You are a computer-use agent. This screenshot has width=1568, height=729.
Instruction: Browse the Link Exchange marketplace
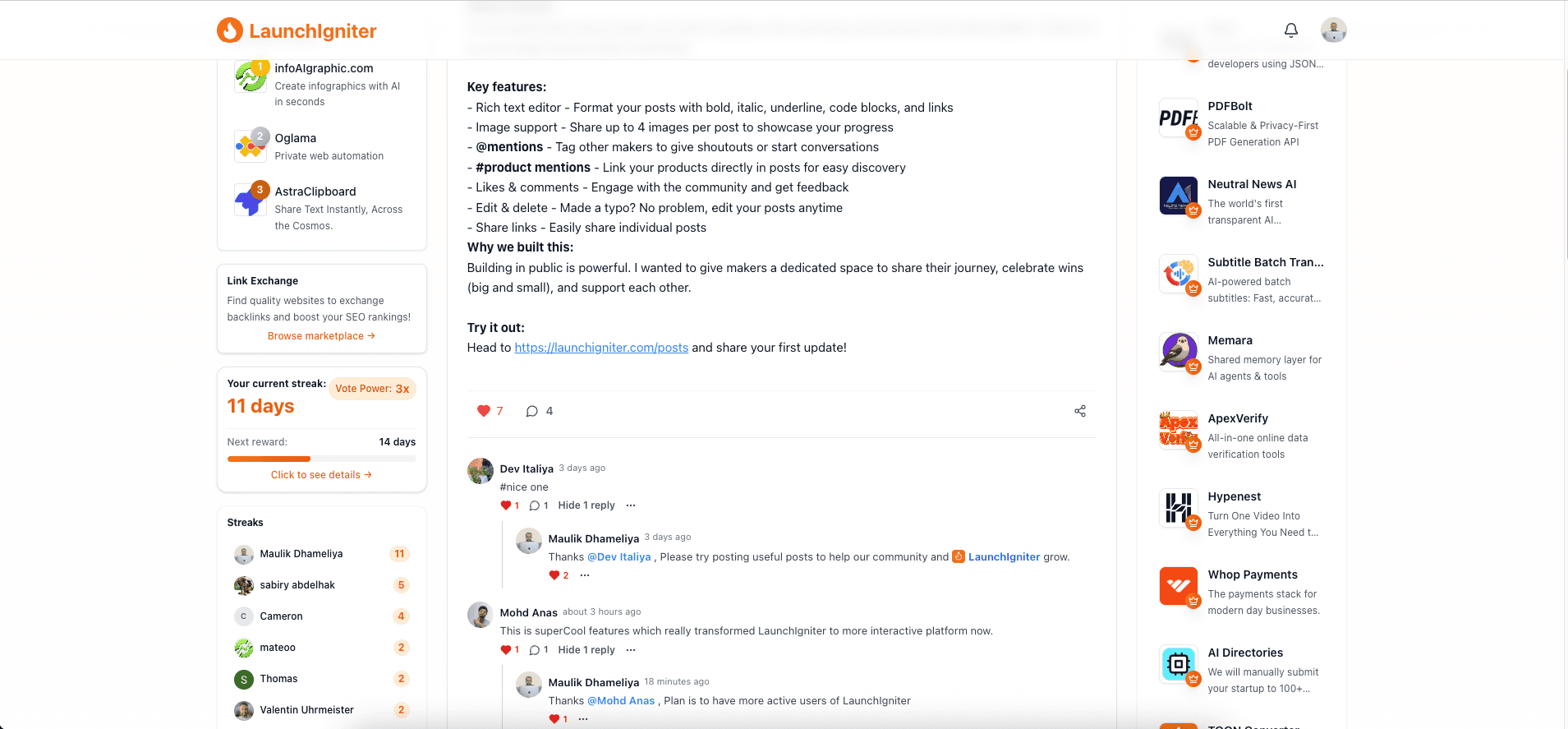pos(321,335)
